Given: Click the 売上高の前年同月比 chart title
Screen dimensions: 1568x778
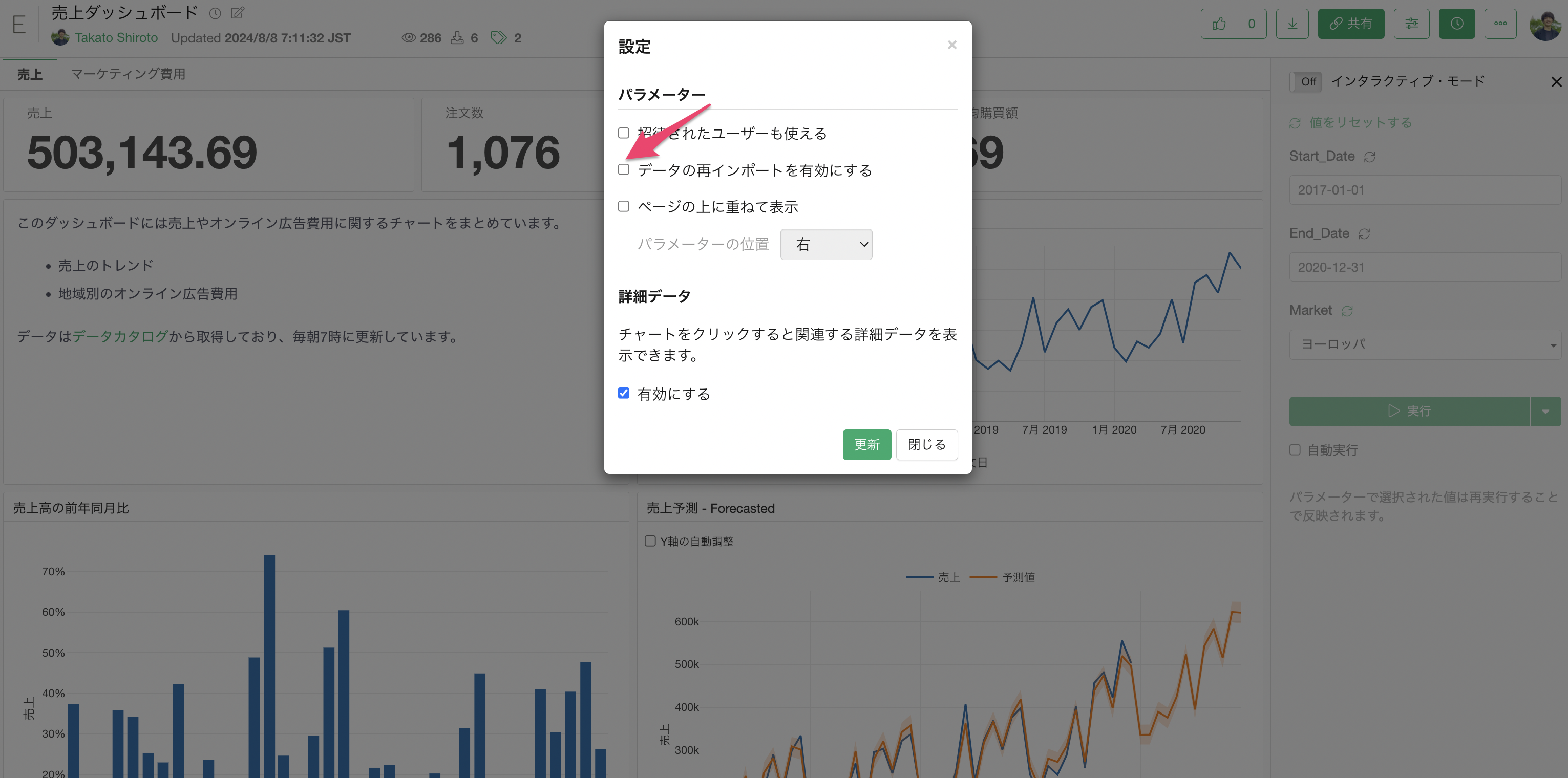Looking at the screenshot, I should coord(71,508).
